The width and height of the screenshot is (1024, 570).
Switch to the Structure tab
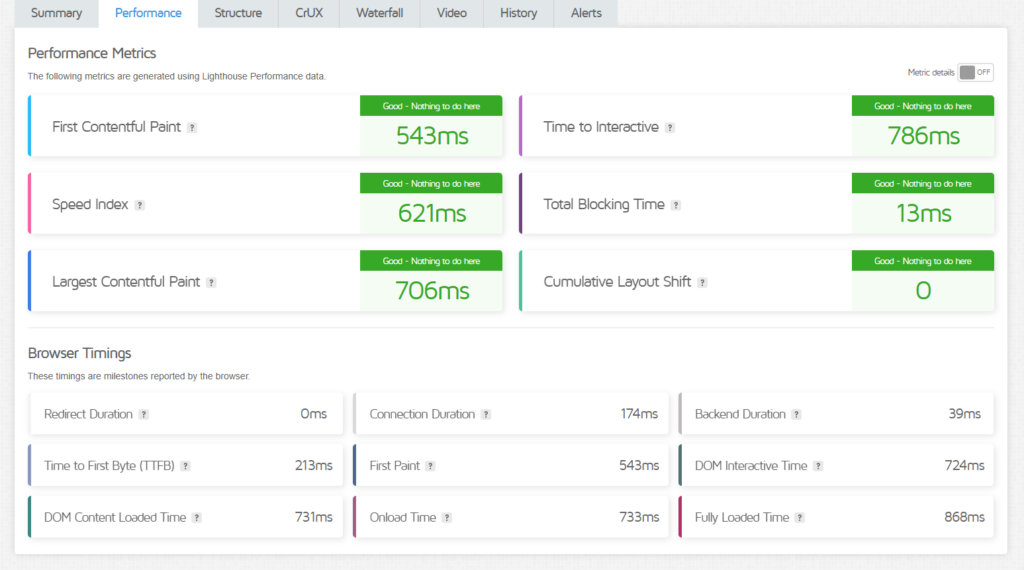tap(238, 13)
